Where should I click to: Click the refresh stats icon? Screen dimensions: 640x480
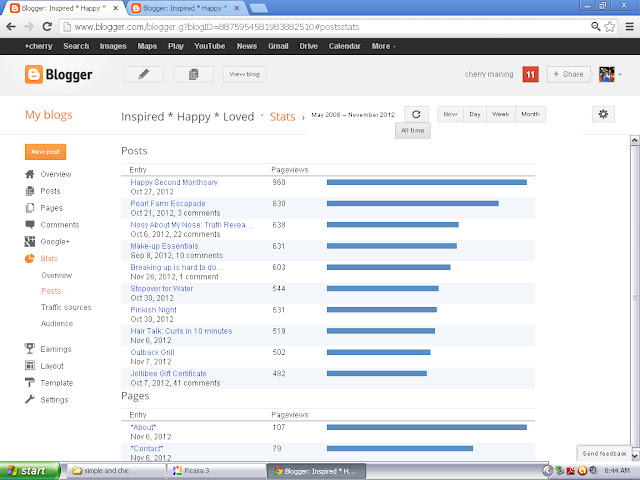(416, 114)
